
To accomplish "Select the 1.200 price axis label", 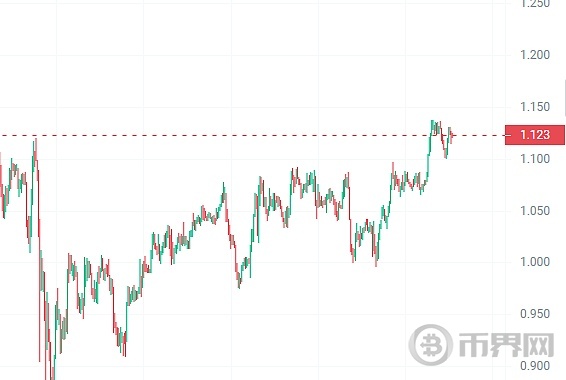I will click(x=535, y=55).
